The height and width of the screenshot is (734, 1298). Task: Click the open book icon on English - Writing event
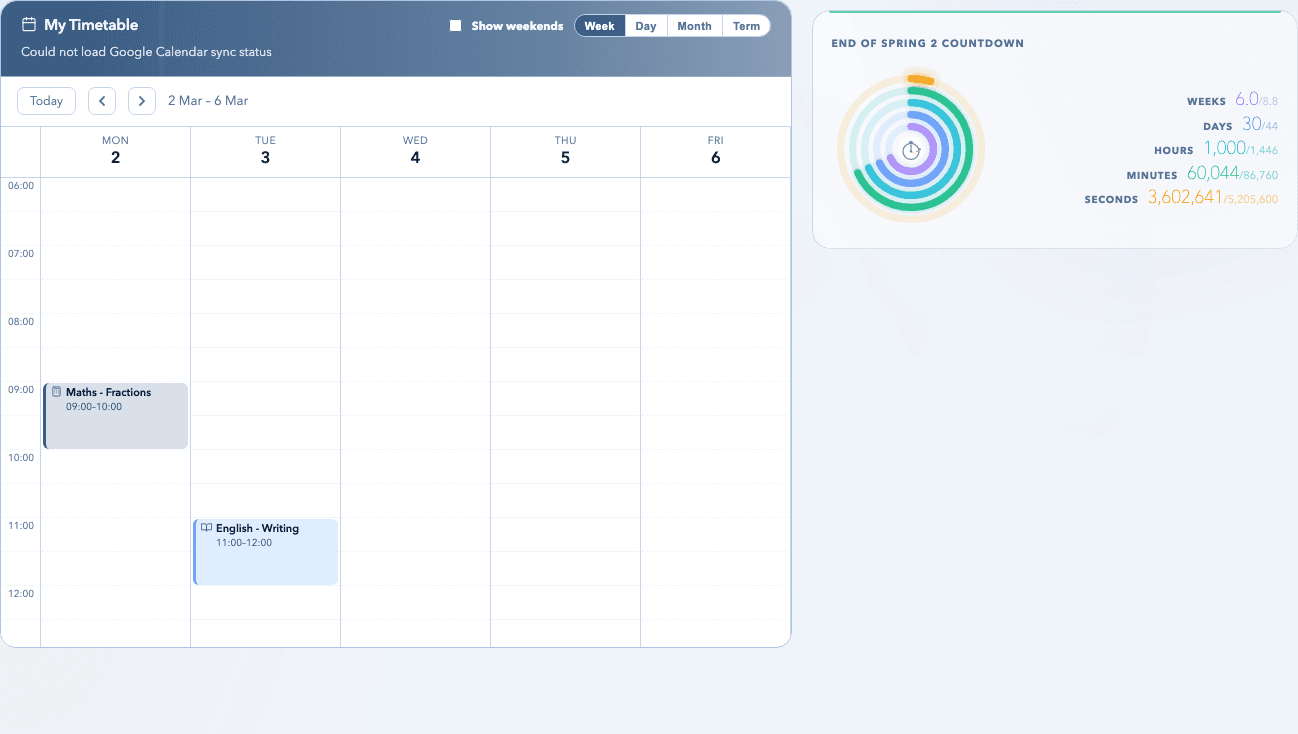[x=206, y=528]
